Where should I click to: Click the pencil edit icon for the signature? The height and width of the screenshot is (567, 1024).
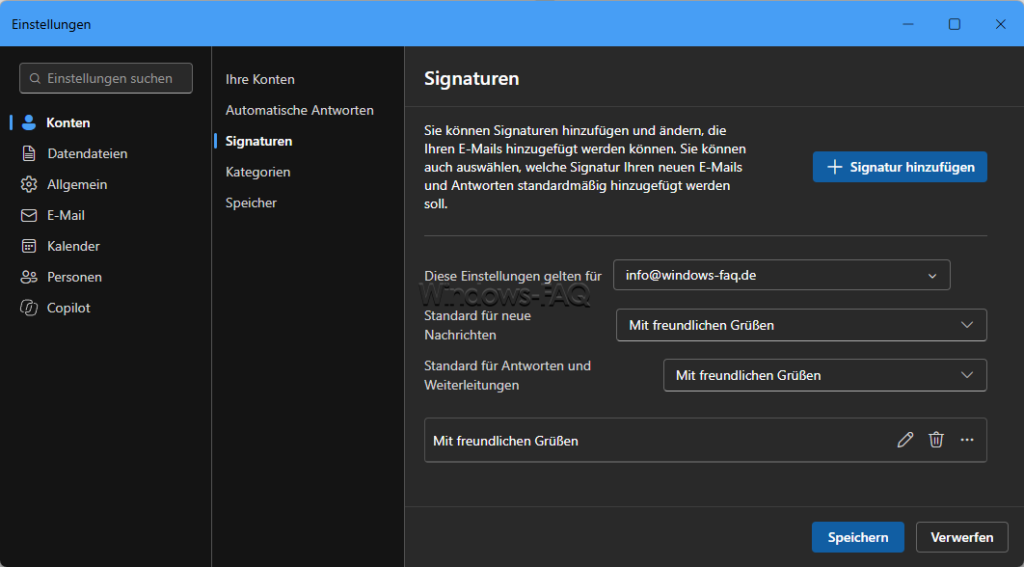point(905,440)
